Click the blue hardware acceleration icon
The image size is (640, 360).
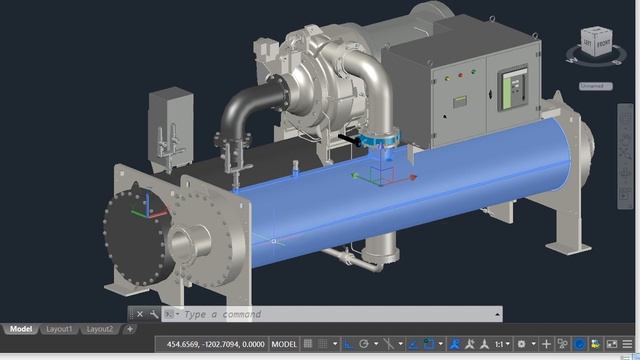579,344
